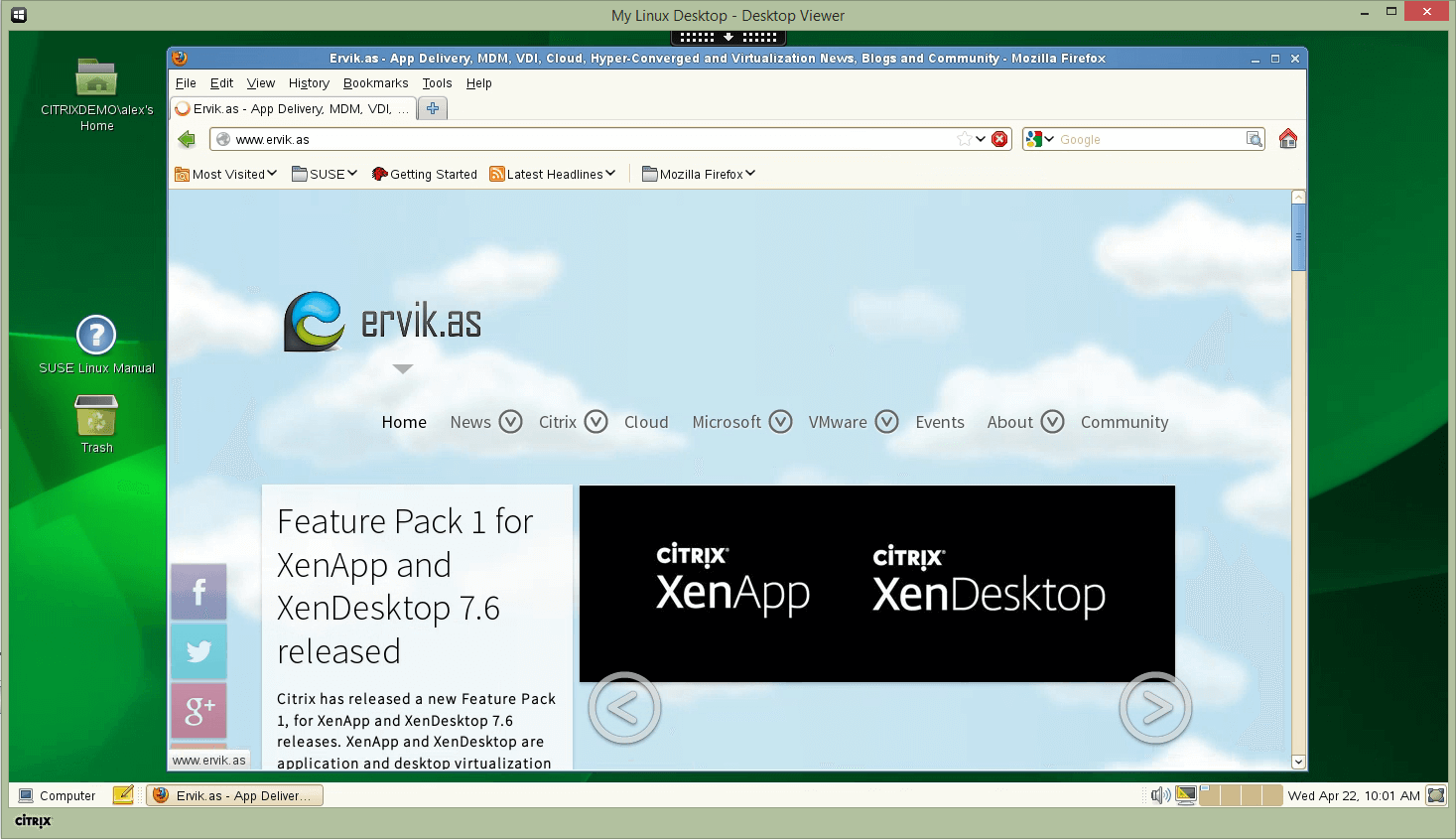Open the Edit menu
Screen dimensions: 1456x839
coord(221,83)
